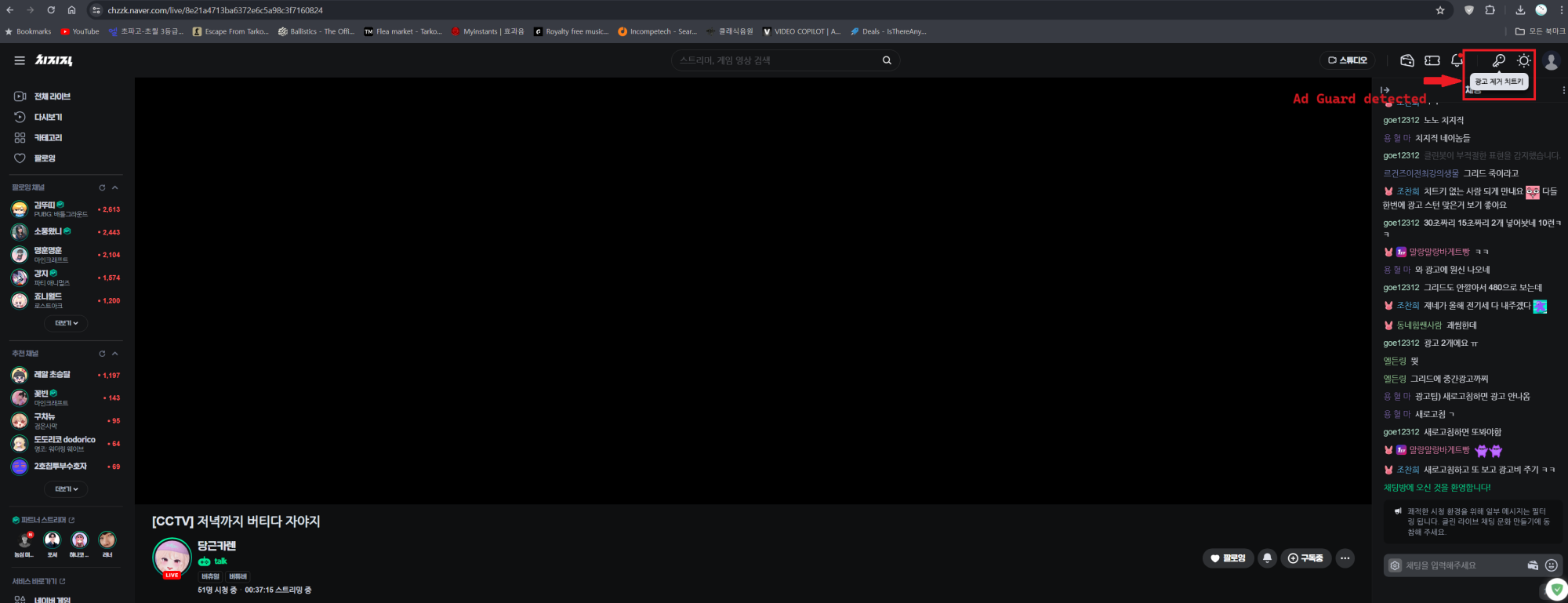Select the 버츄얼 tag

[210, 576]
